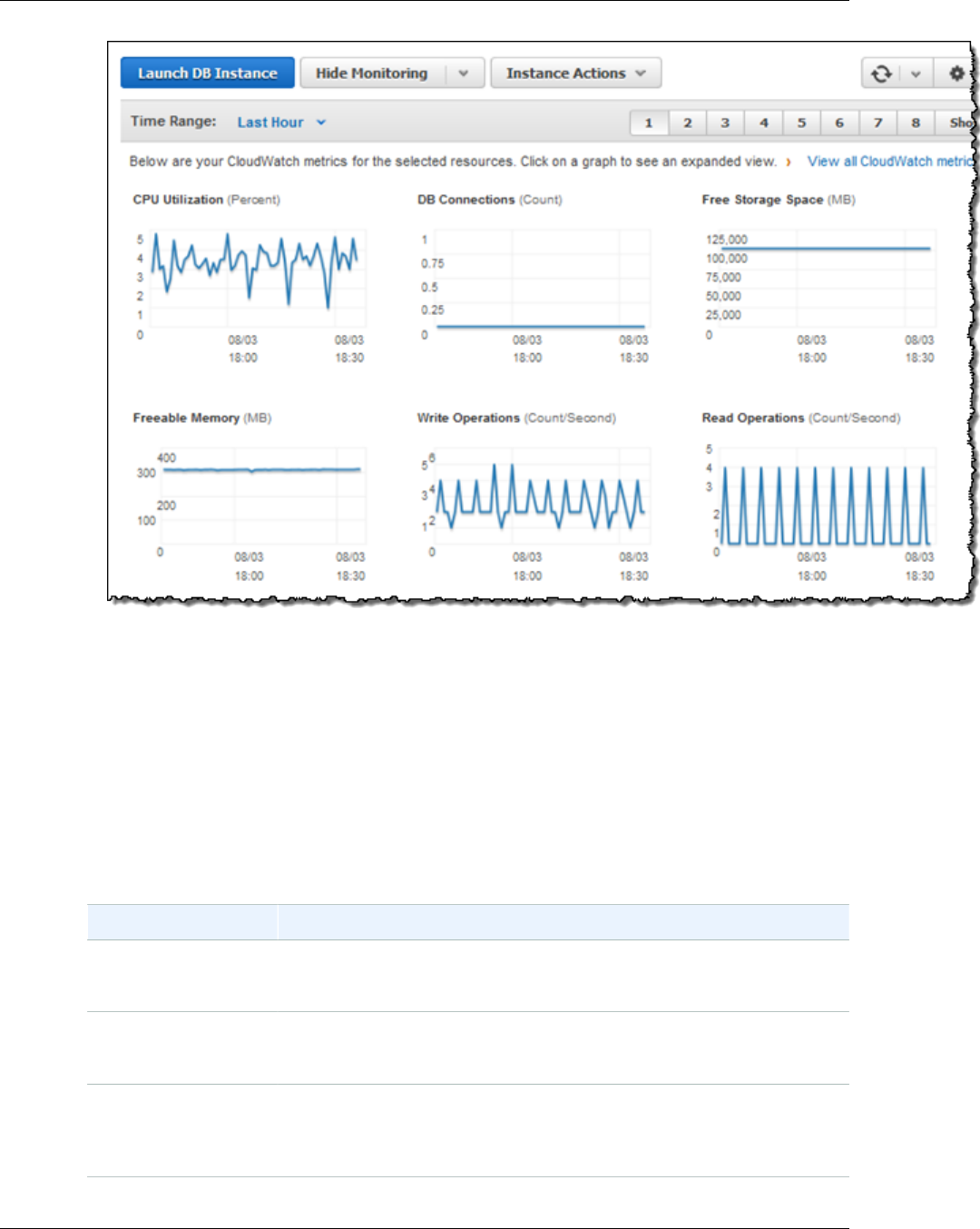The width and height of the screenshot is (980, 1229).
Task: Expand the Free Storage Space graph
Action: (x=819, y=280)
